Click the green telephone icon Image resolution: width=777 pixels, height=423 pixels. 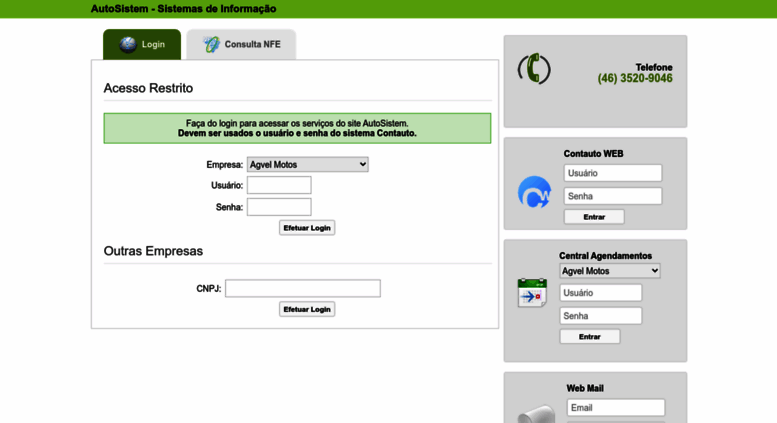click(x=534, y=68)
